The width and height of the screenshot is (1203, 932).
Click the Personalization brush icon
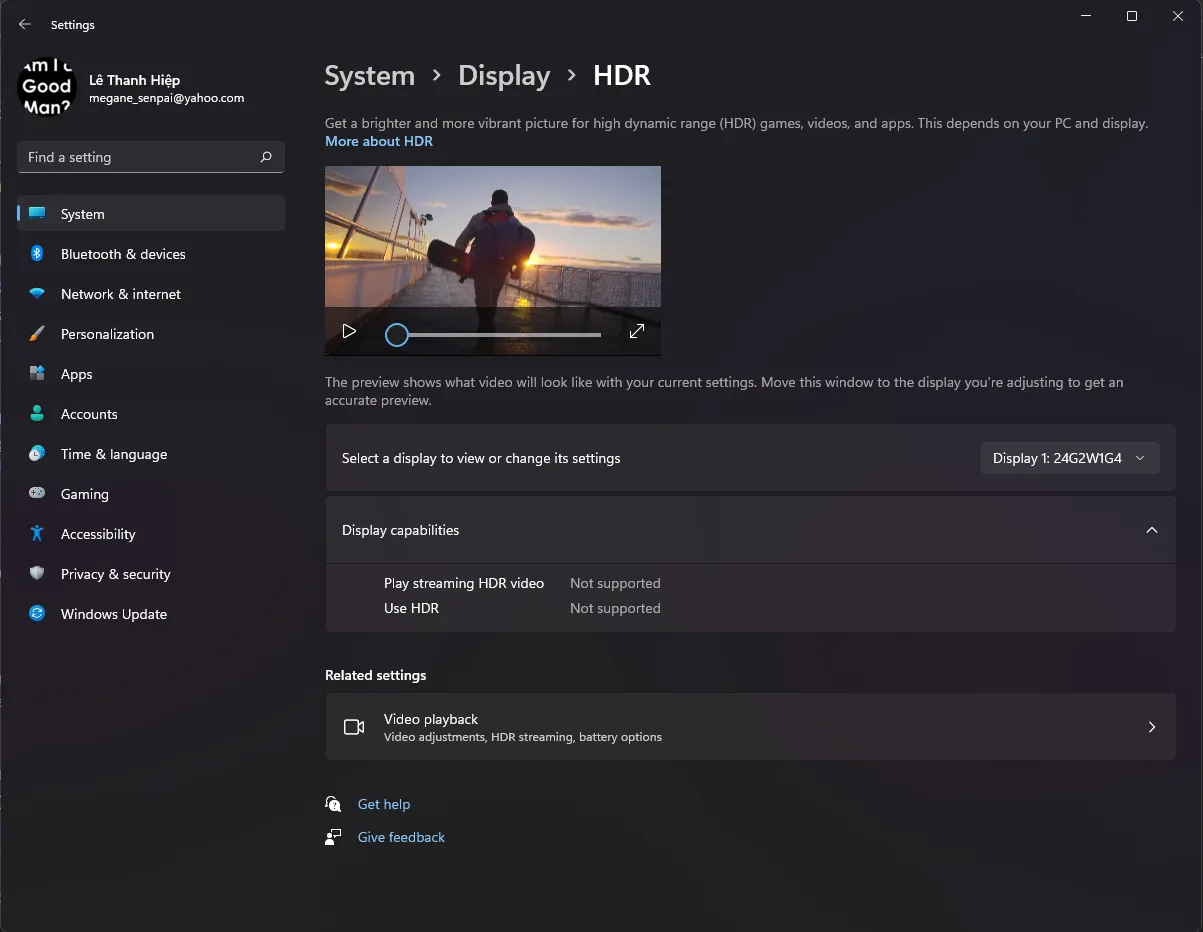37,334
